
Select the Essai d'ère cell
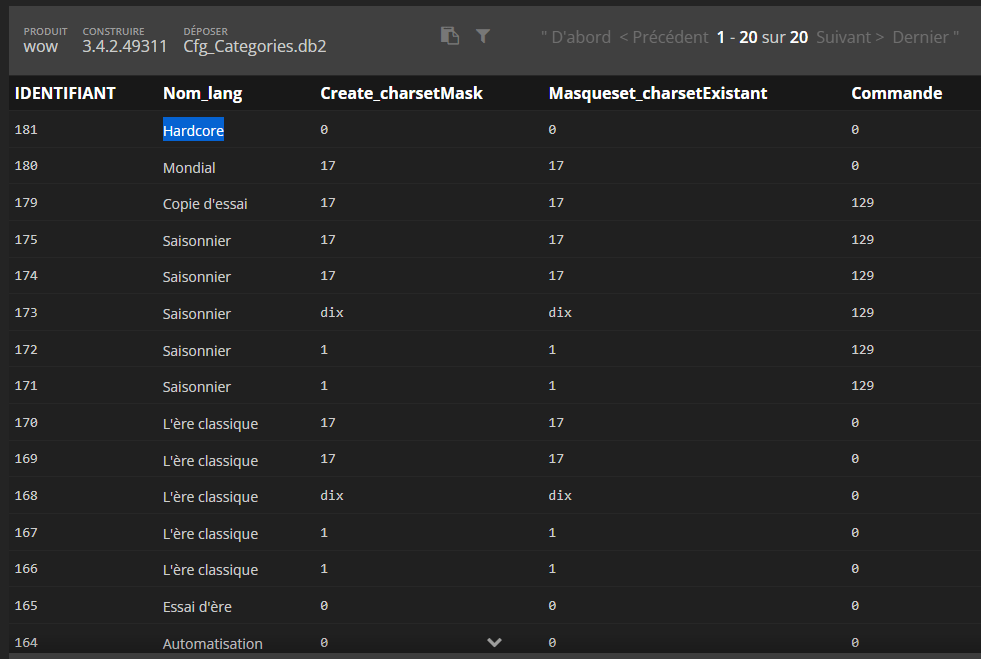[196, 606]
